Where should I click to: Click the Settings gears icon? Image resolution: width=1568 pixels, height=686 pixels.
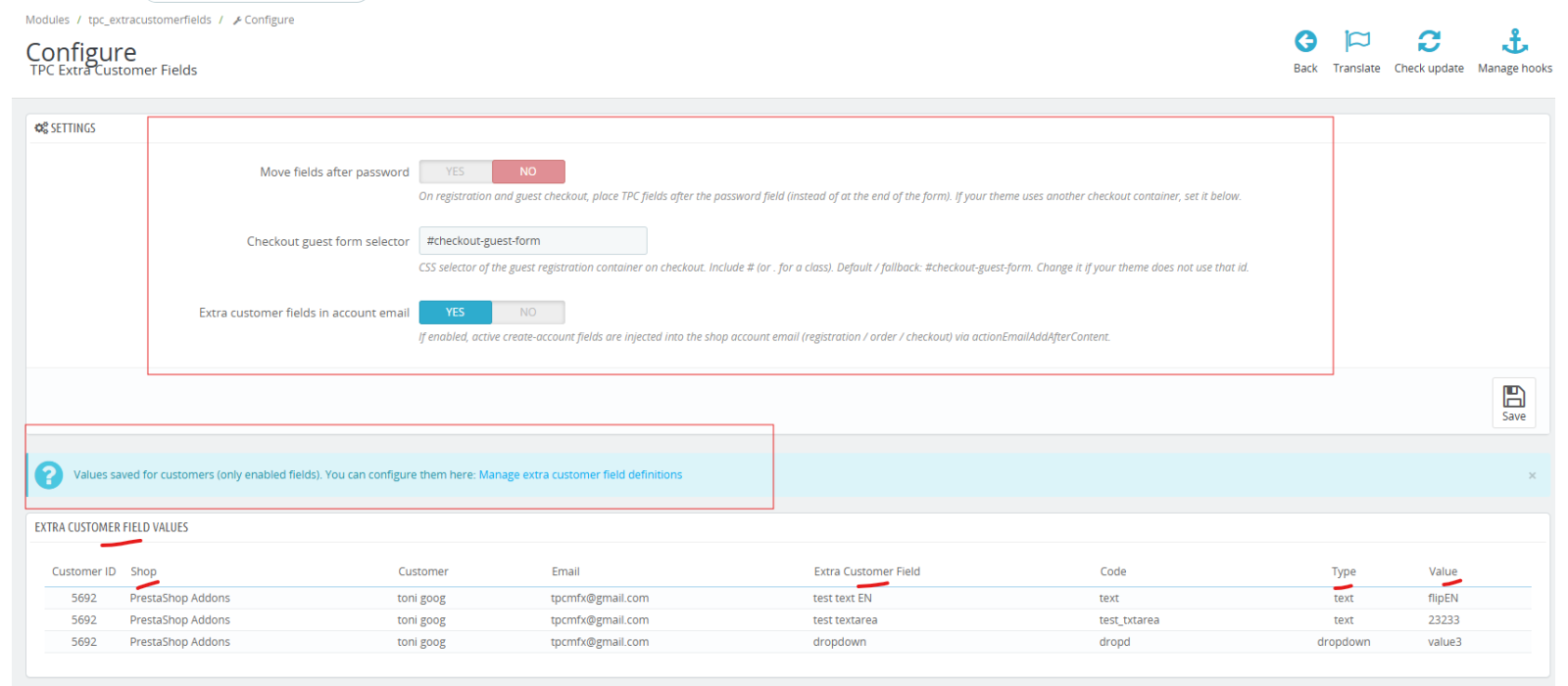coord(41,128)
